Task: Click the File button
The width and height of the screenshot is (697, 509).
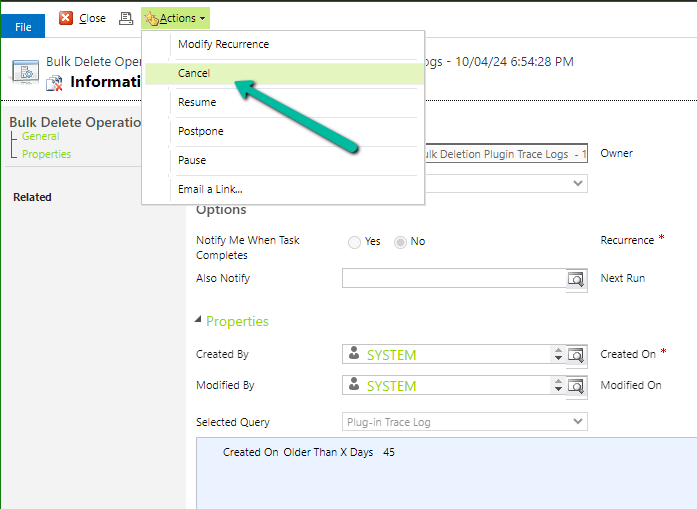Action: (22, 27)
